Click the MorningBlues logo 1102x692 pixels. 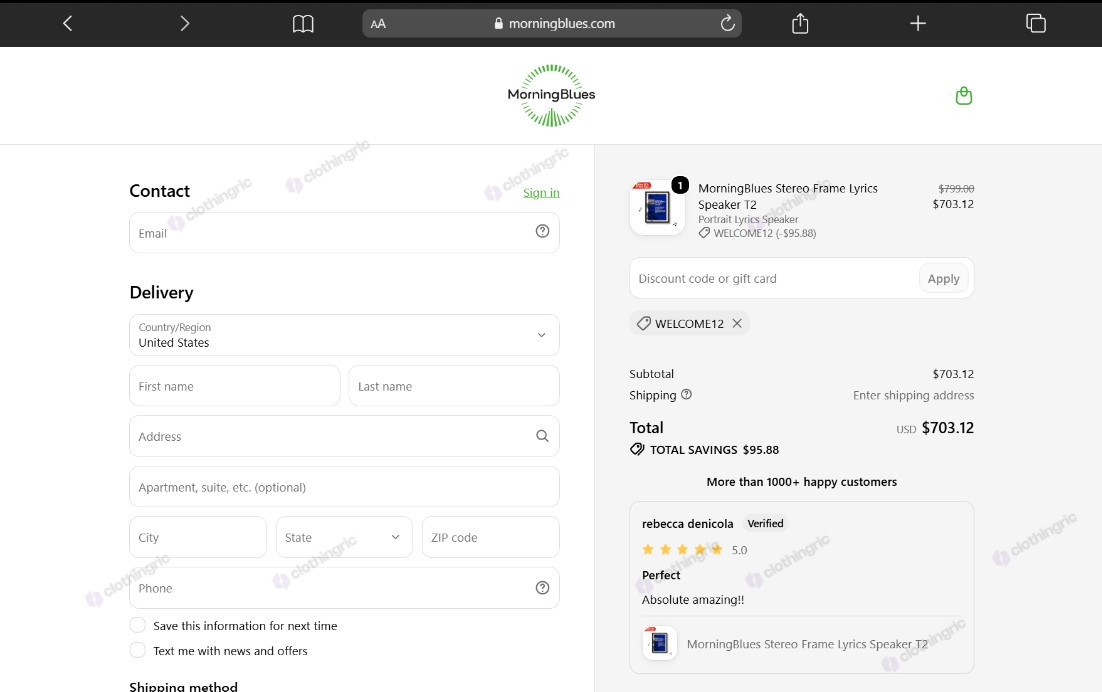tap(551, 95)
